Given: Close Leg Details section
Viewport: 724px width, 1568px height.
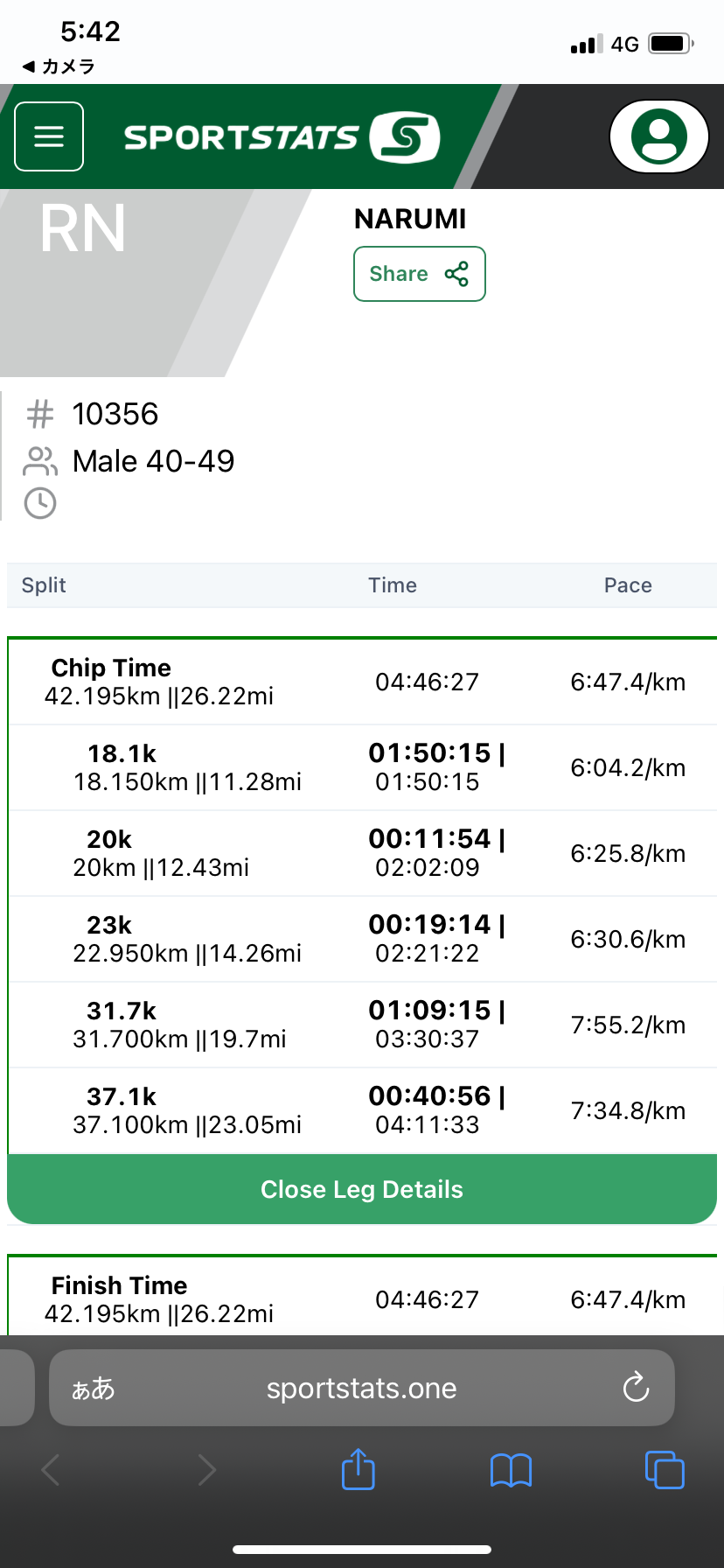Looking at the screenshot, I should click(362, 1189).
